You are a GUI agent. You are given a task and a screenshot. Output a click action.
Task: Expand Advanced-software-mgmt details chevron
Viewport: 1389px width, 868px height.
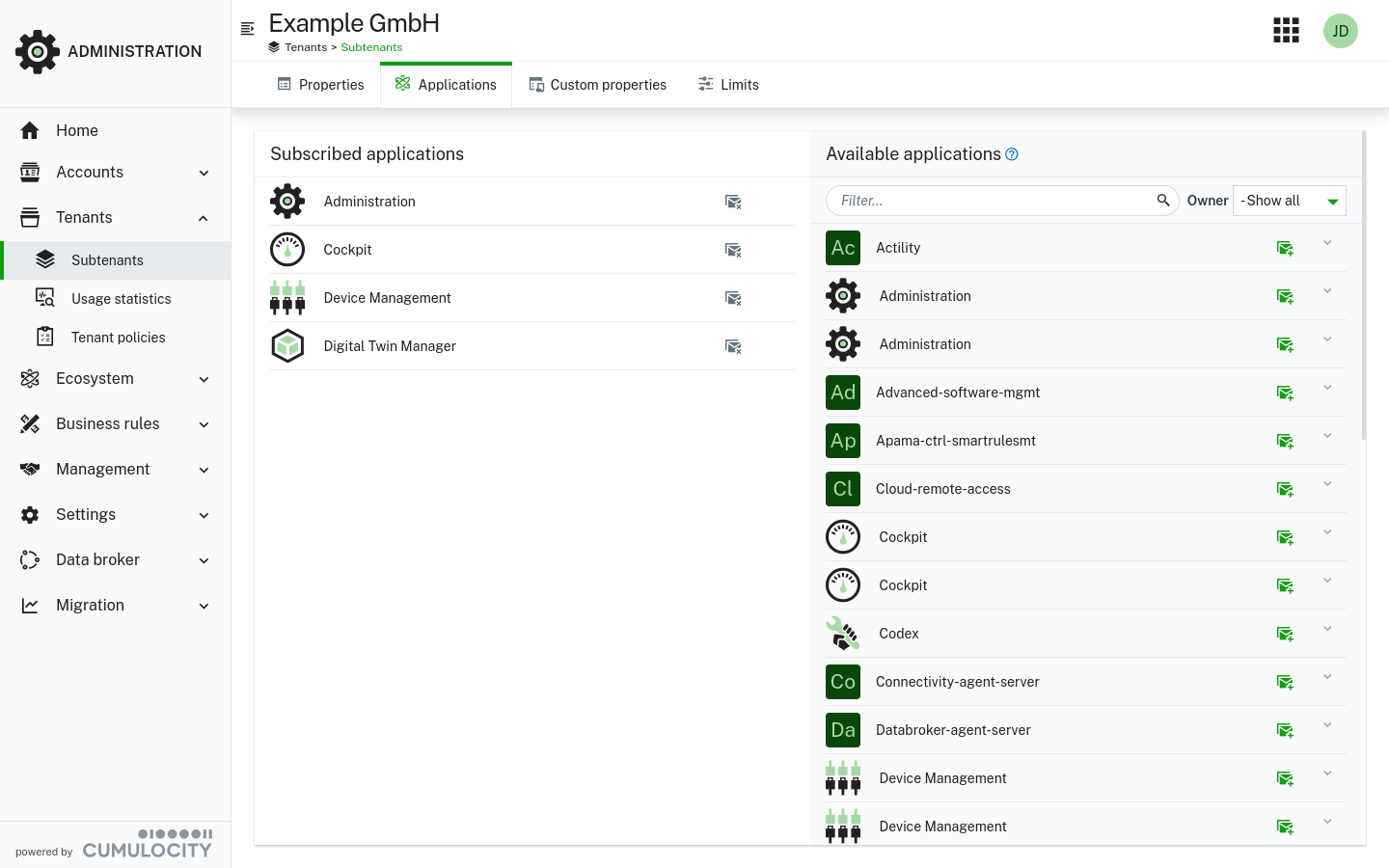[x=1327, y=388]
